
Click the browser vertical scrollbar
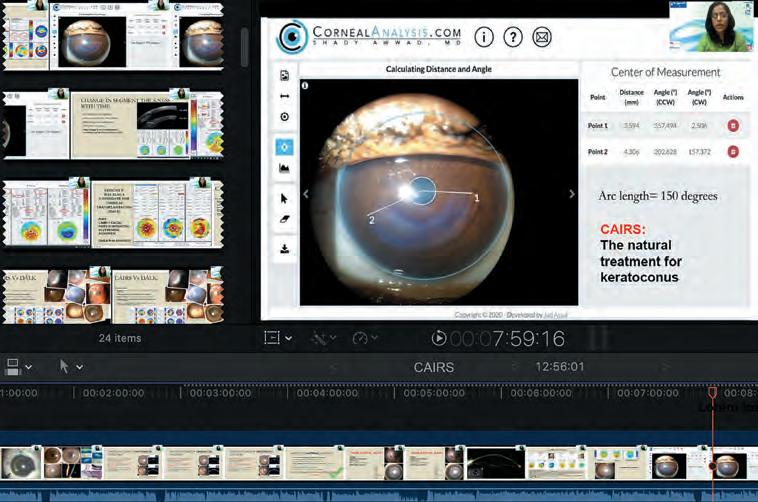[244, 47]
